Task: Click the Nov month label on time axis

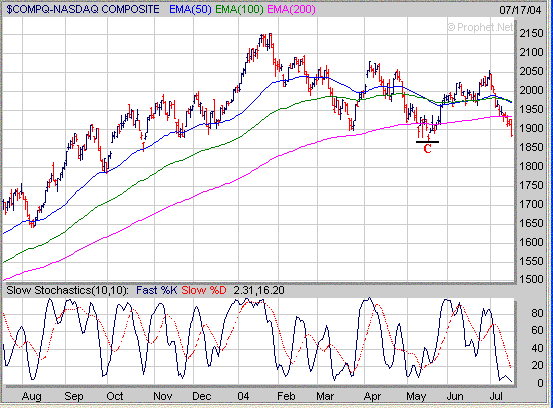Action: click(x=163, y=396)
